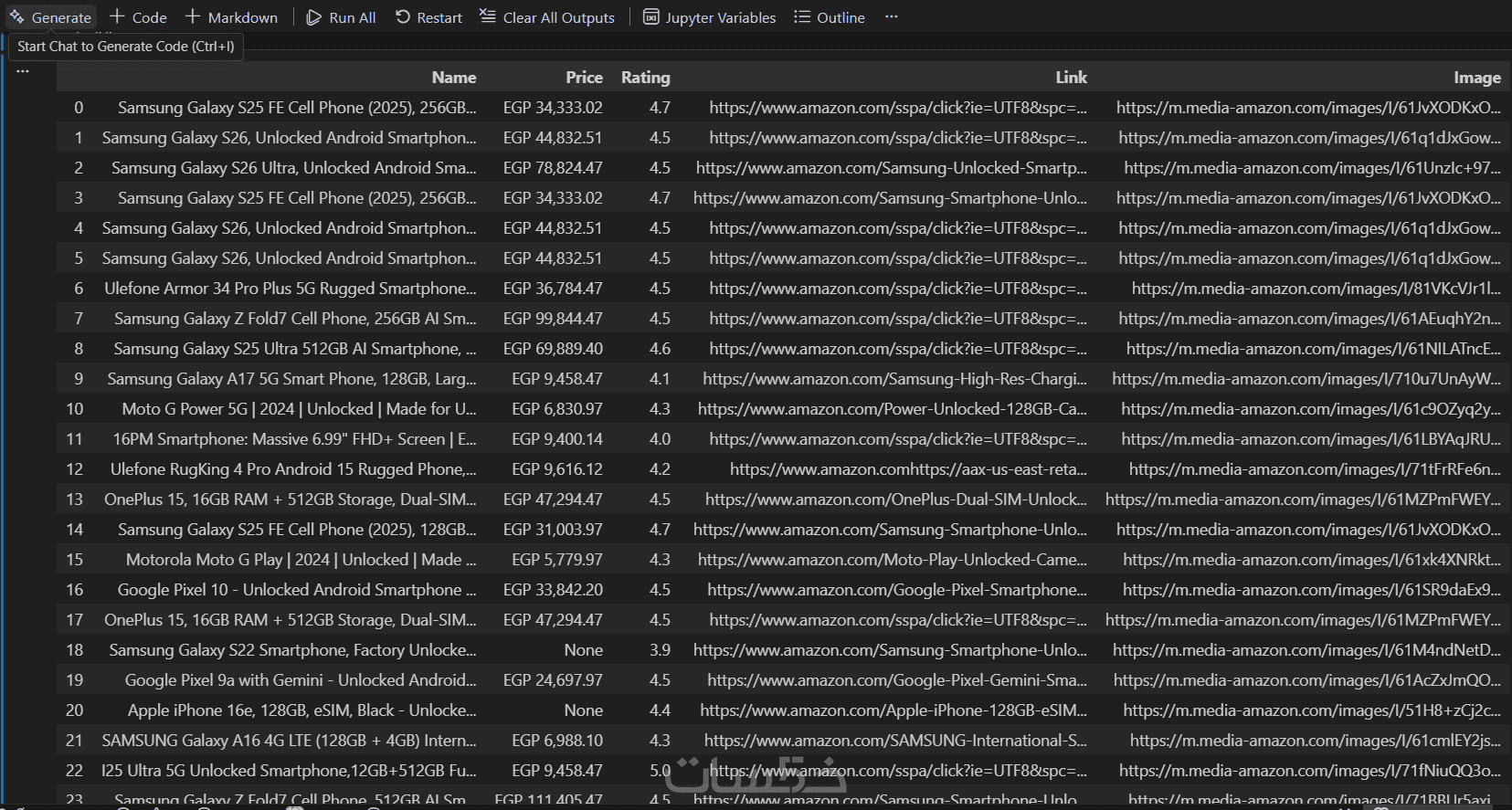Click the 4.4 rating value
The image size is (1512, 810).
coord(660,710)
